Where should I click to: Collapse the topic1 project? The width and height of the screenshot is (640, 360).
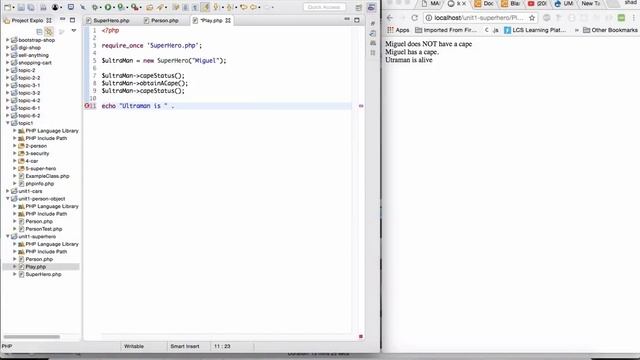pyautogui.click(x=7, y=123)
